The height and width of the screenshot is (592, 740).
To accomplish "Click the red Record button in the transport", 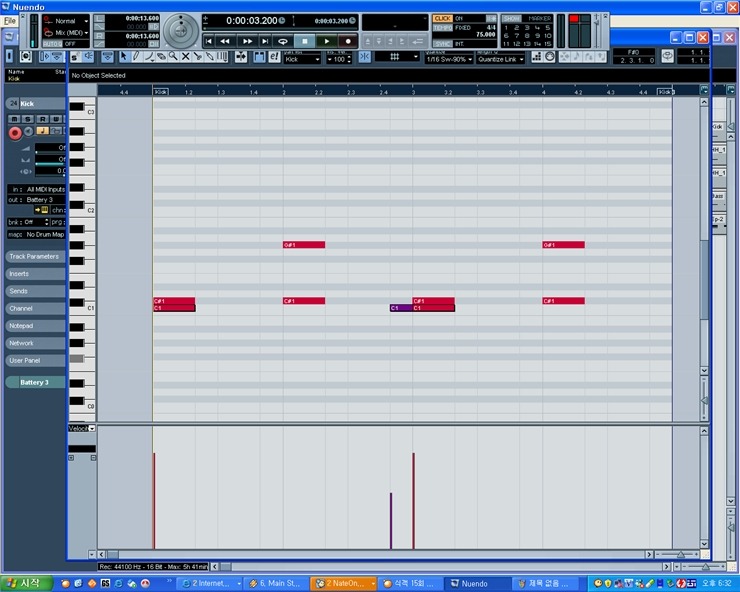I will pos(348,41).
